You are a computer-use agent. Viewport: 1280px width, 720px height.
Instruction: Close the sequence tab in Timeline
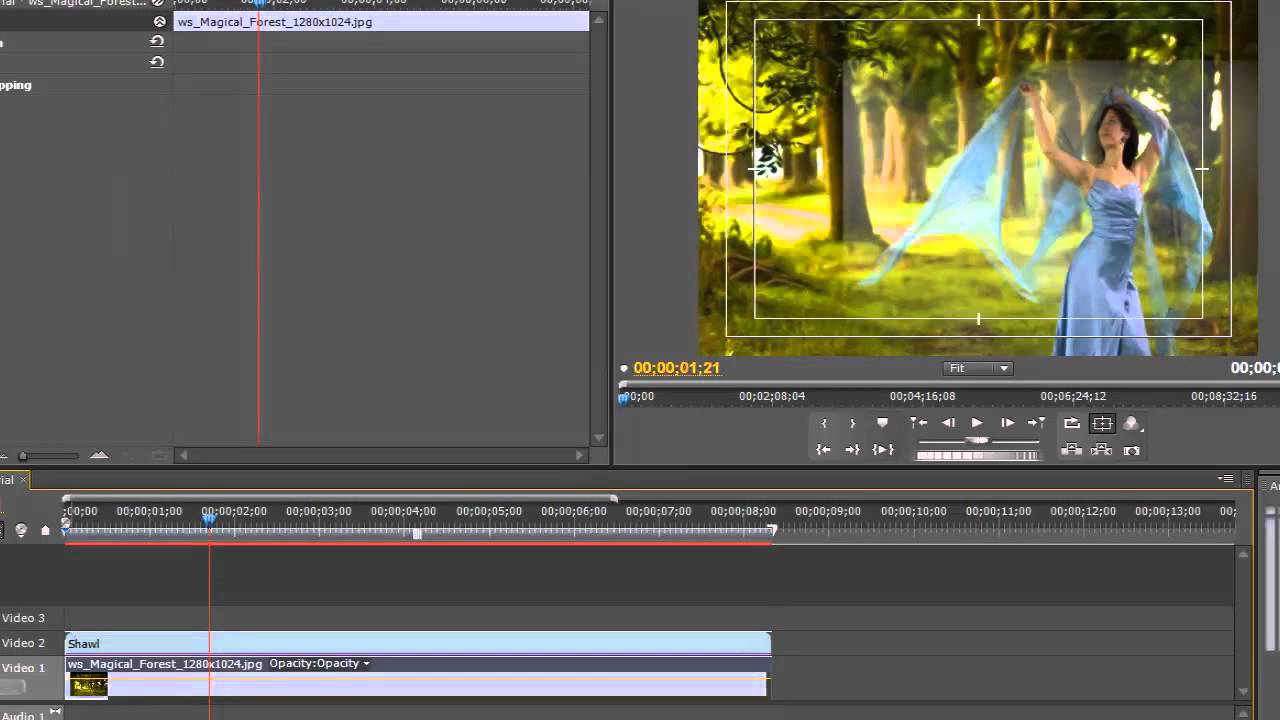pos(24,480)
